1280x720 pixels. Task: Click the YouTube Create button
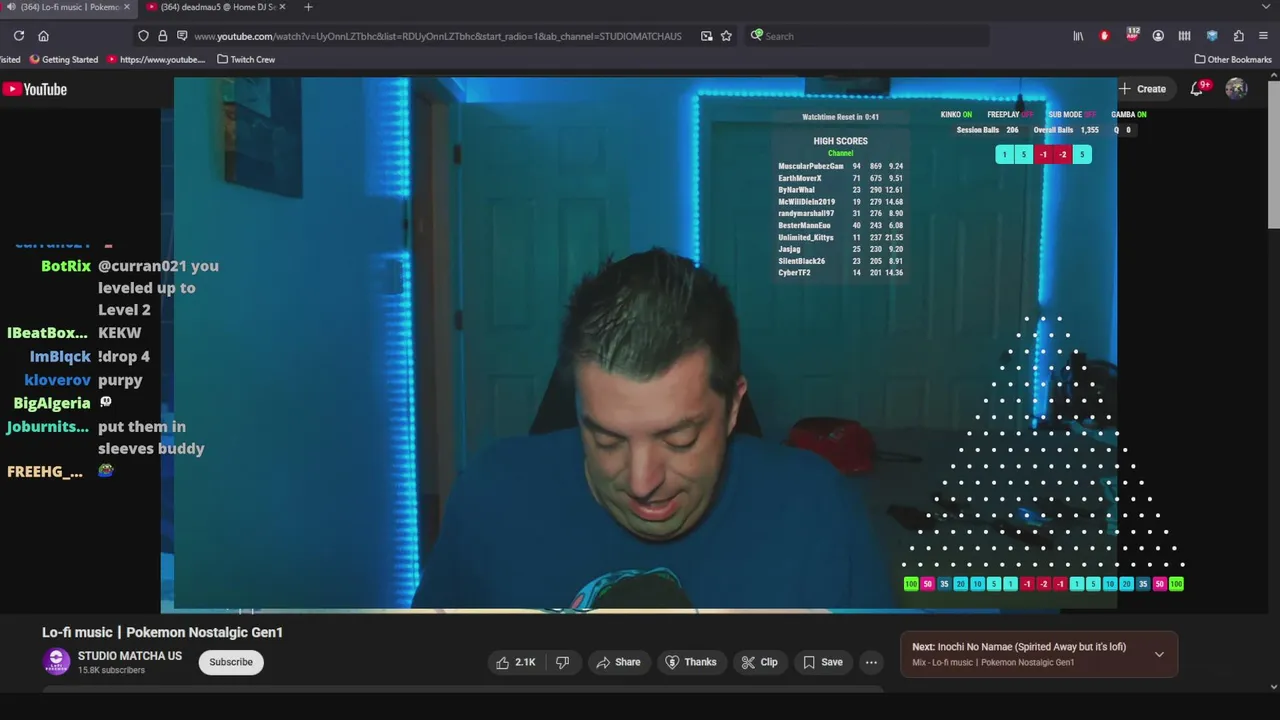[x=1142, y=89]
